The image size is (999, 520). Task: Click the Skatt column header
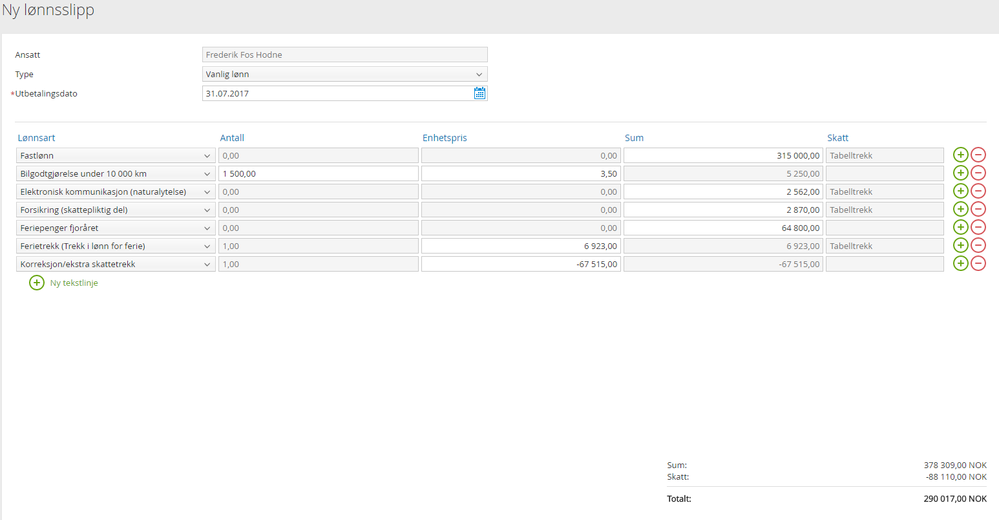pos(838,138)
